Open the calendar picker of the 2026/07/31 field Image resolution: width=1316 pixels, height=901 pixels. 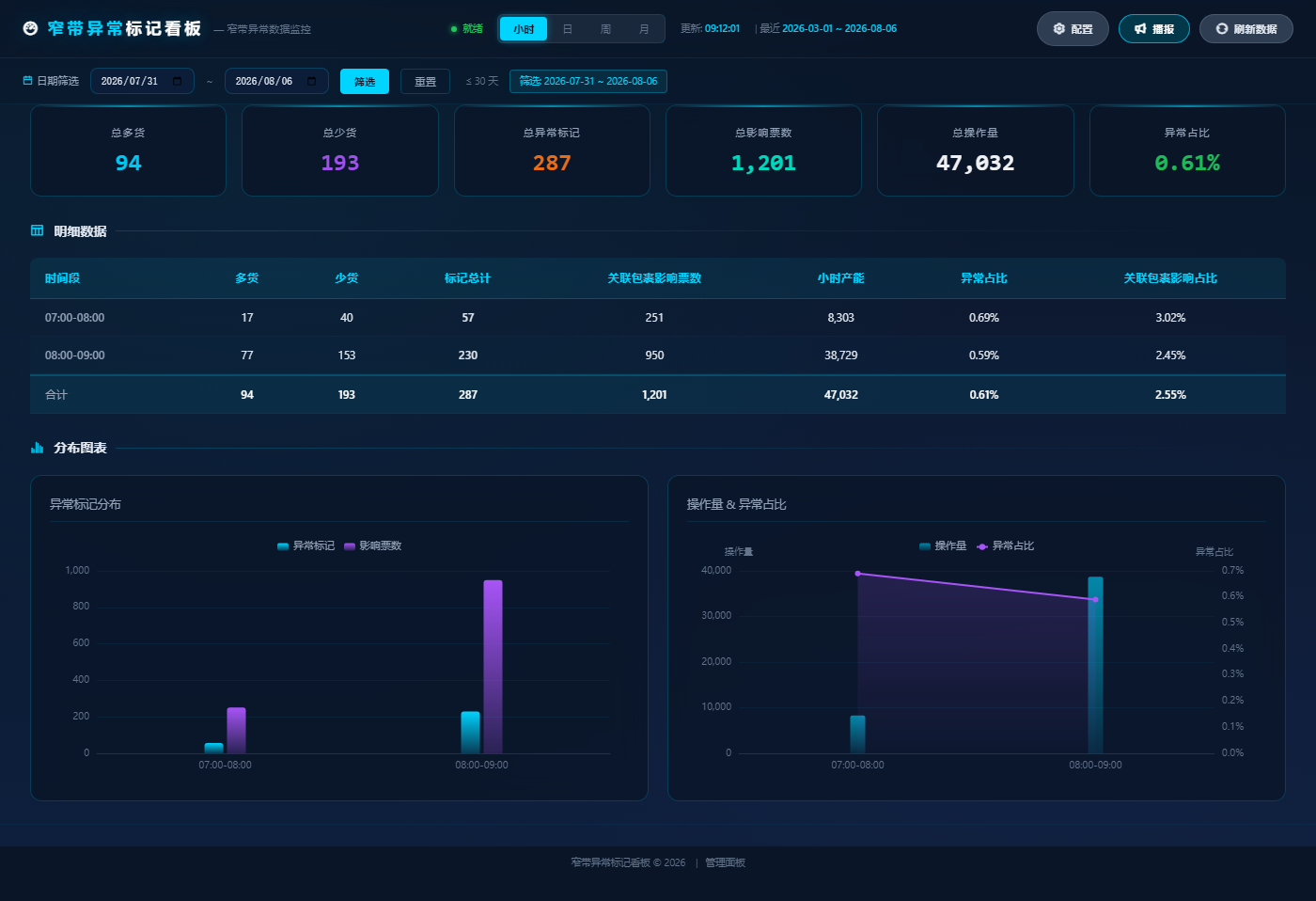[178, 81]
